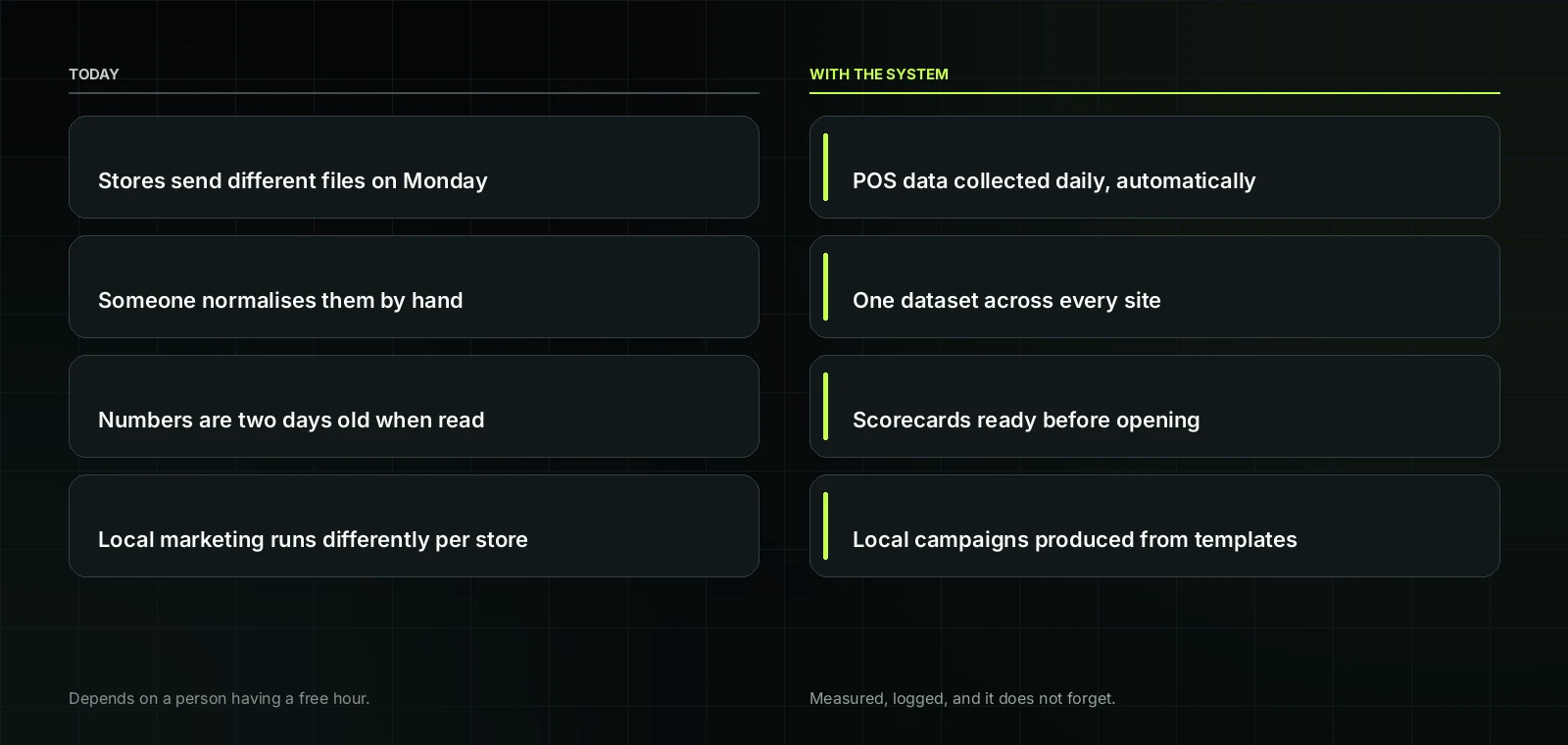Select the 'Local marketing runs differently' card

(x=414, y=526)
